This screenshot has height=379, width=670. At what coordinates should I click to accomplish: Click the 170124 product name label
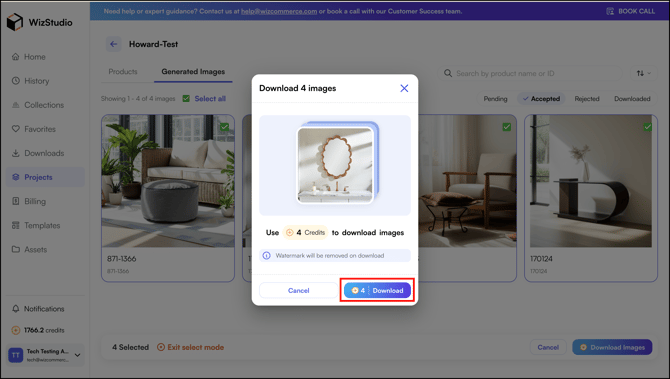(541, 259)
